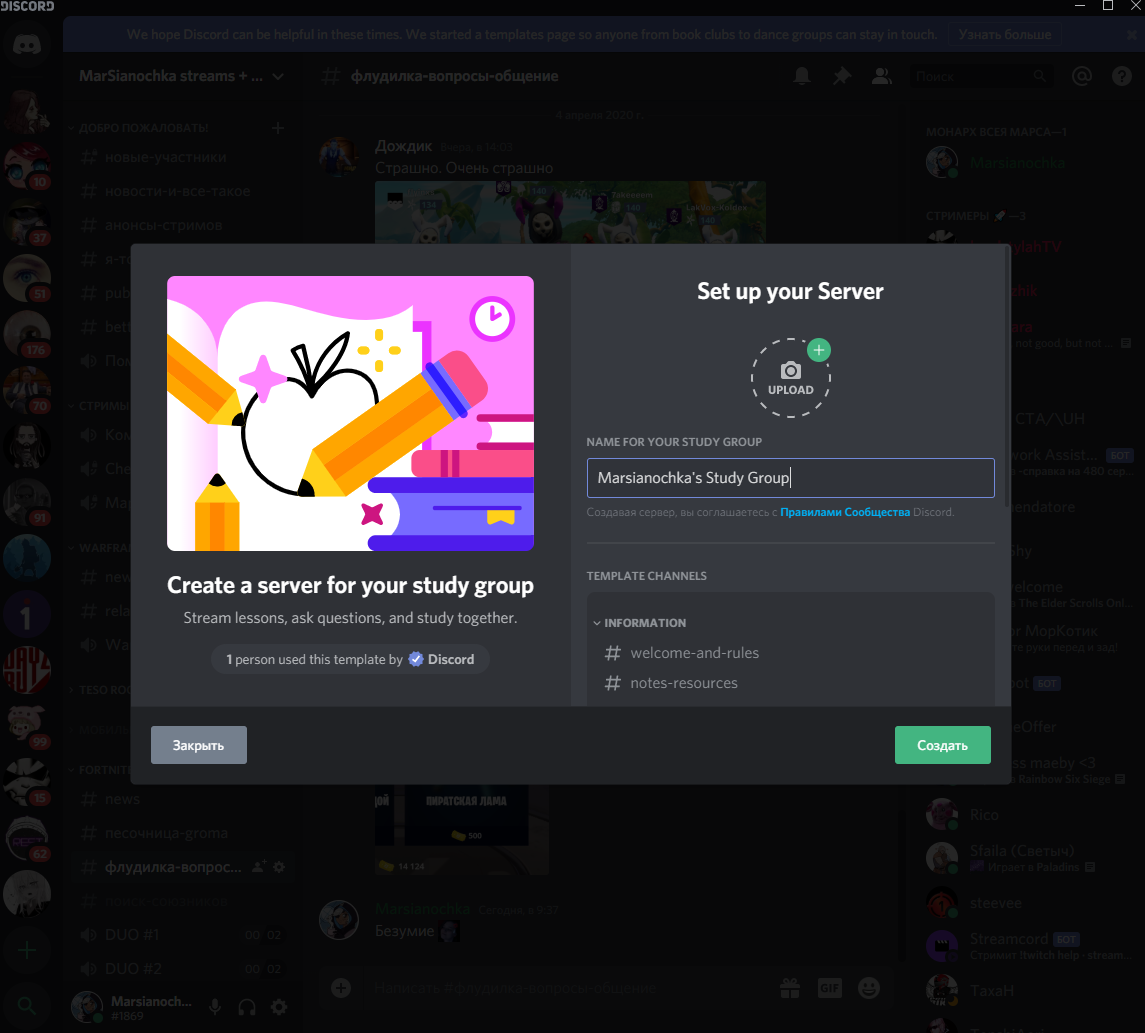Click the Закрыть button
This screenshot has height=1033, width=1145.
click(199, 745)
